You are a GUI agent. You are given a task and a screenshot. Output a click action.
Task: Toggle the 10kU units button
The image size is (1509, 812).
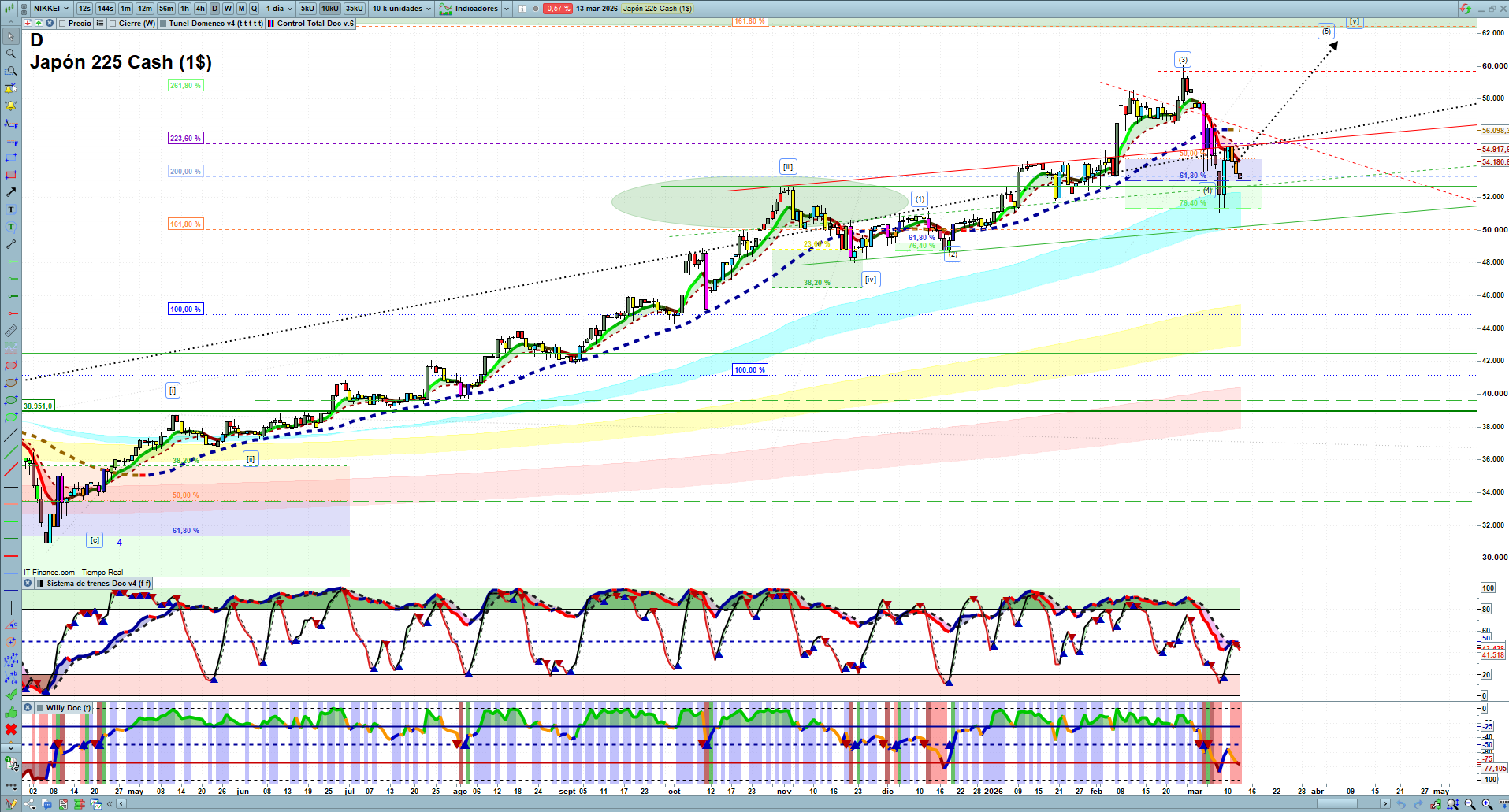[330, 9]
